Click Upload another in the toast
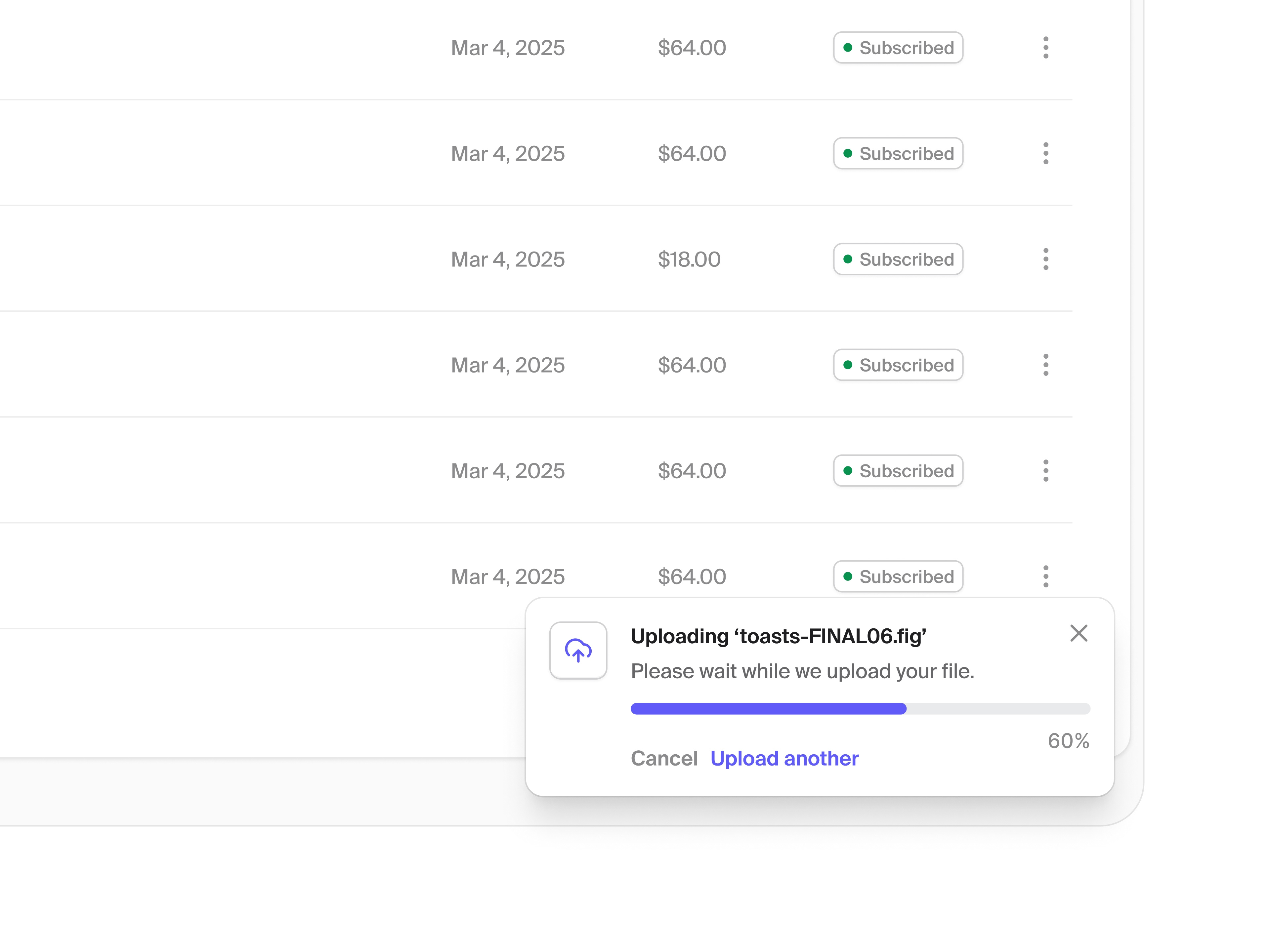Viewport: 1270px width, 952px height. [784, 758]
